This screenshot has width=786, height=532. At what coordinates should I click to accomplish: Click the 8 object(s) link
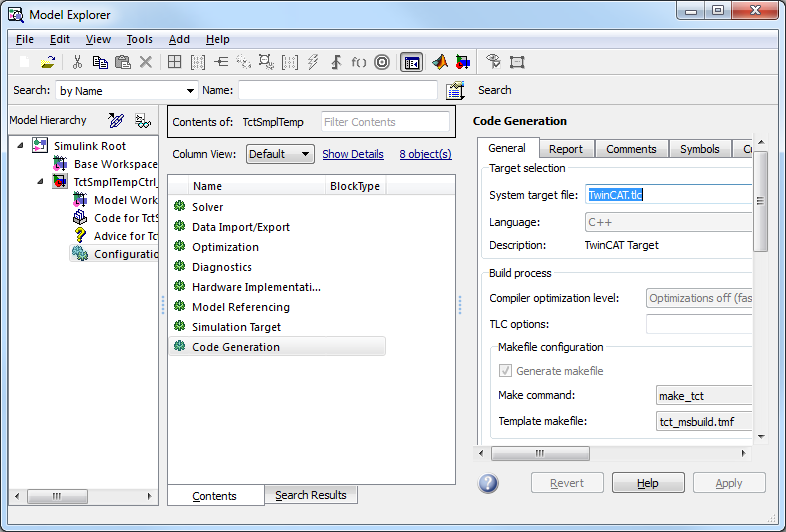tap(426, 154)
